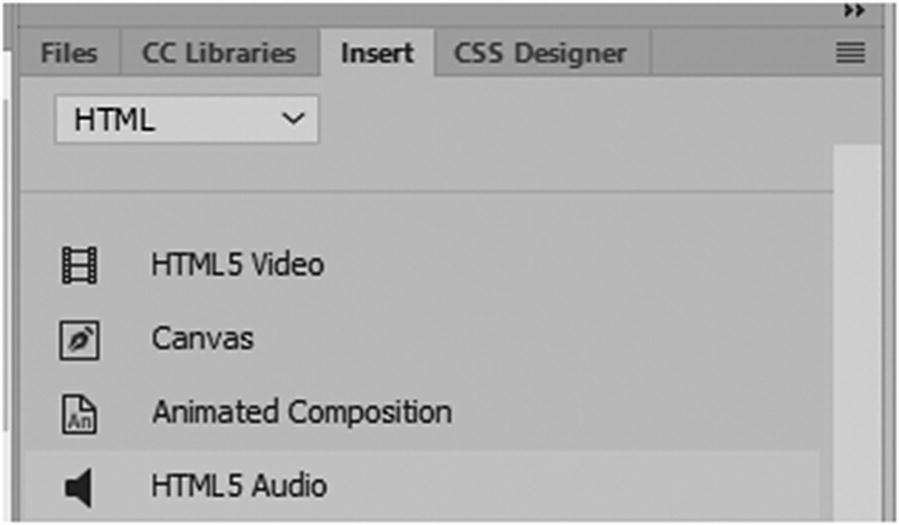
Task: Open the HTML category dropdown
Action: tap(186, 120)
